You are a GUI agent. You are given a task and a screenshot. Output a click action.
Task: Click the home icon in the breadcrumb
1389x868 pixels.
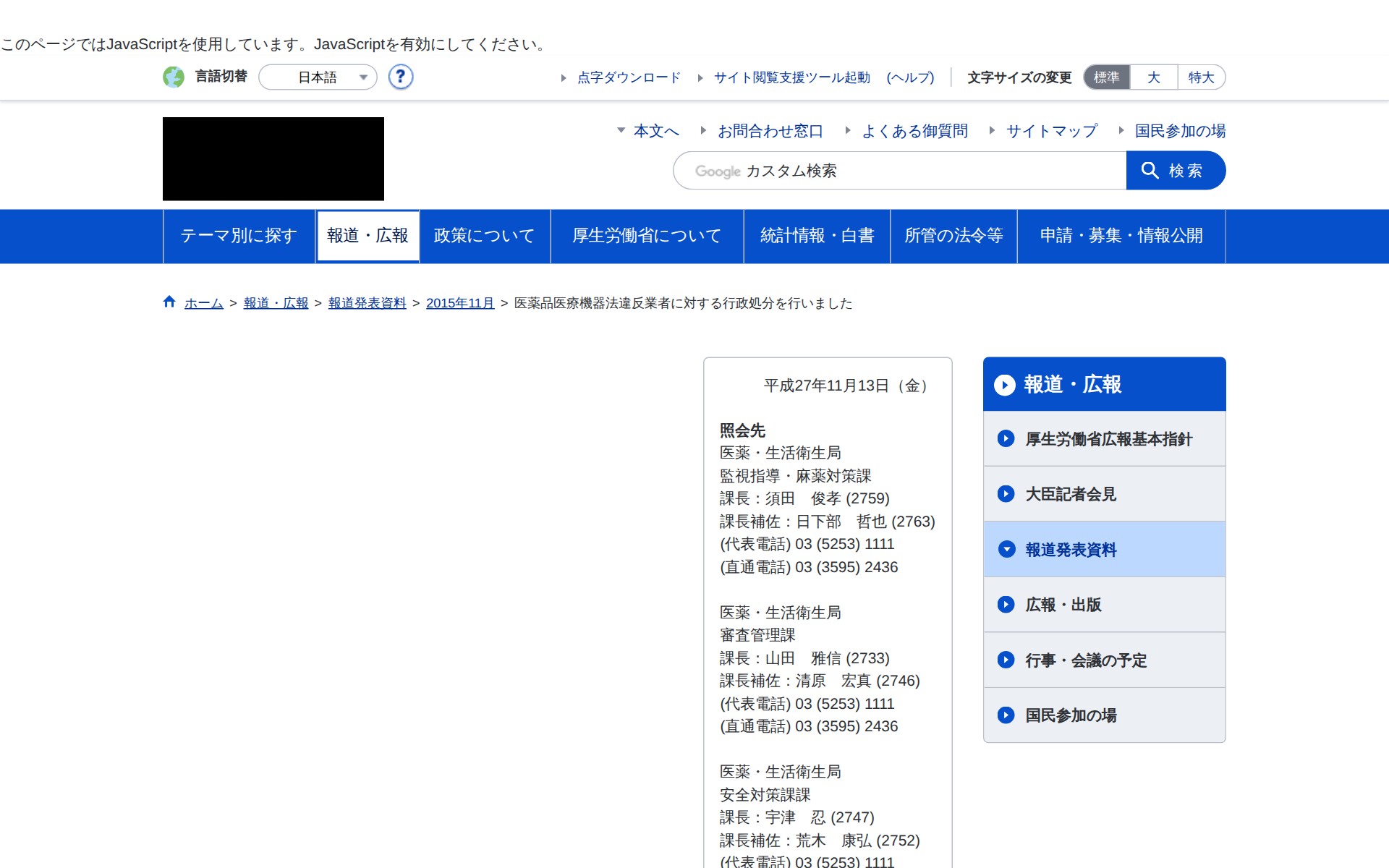tap(169, 302)
